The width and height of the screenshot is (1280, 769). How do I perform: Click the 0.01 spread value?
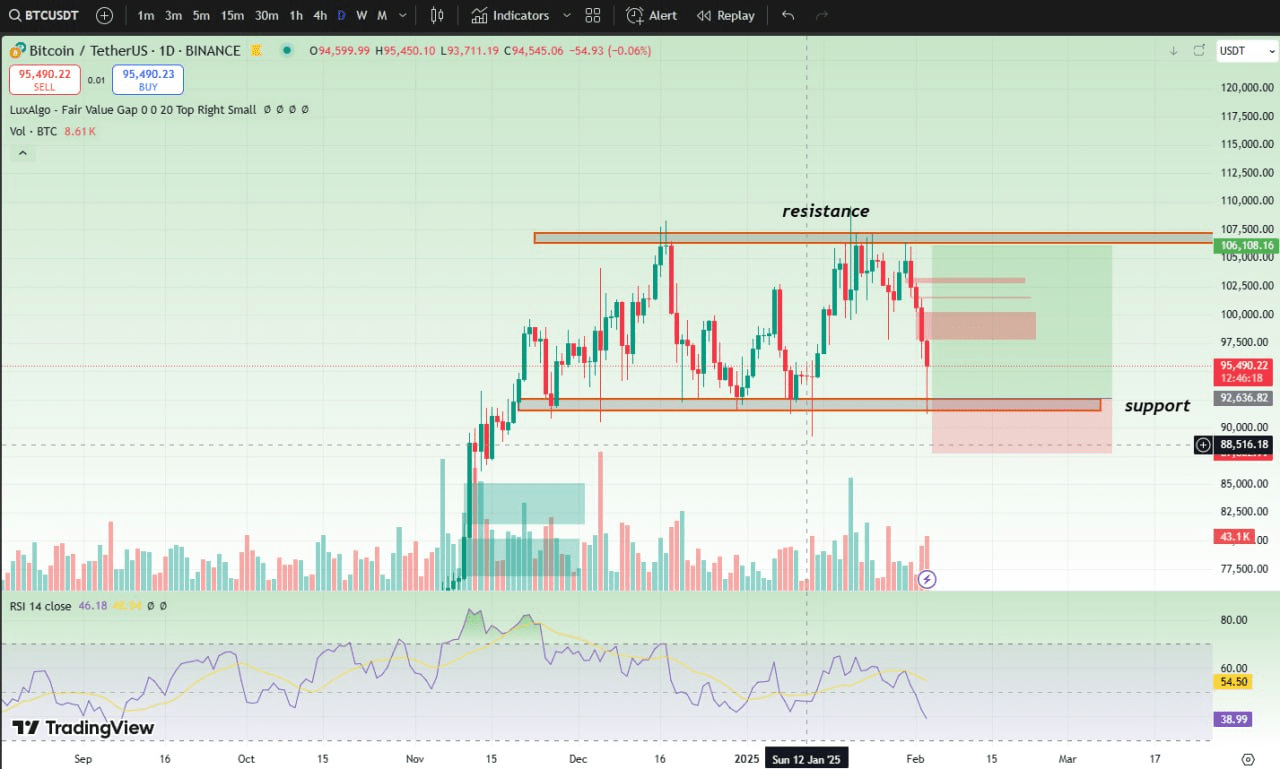point(96,80)
